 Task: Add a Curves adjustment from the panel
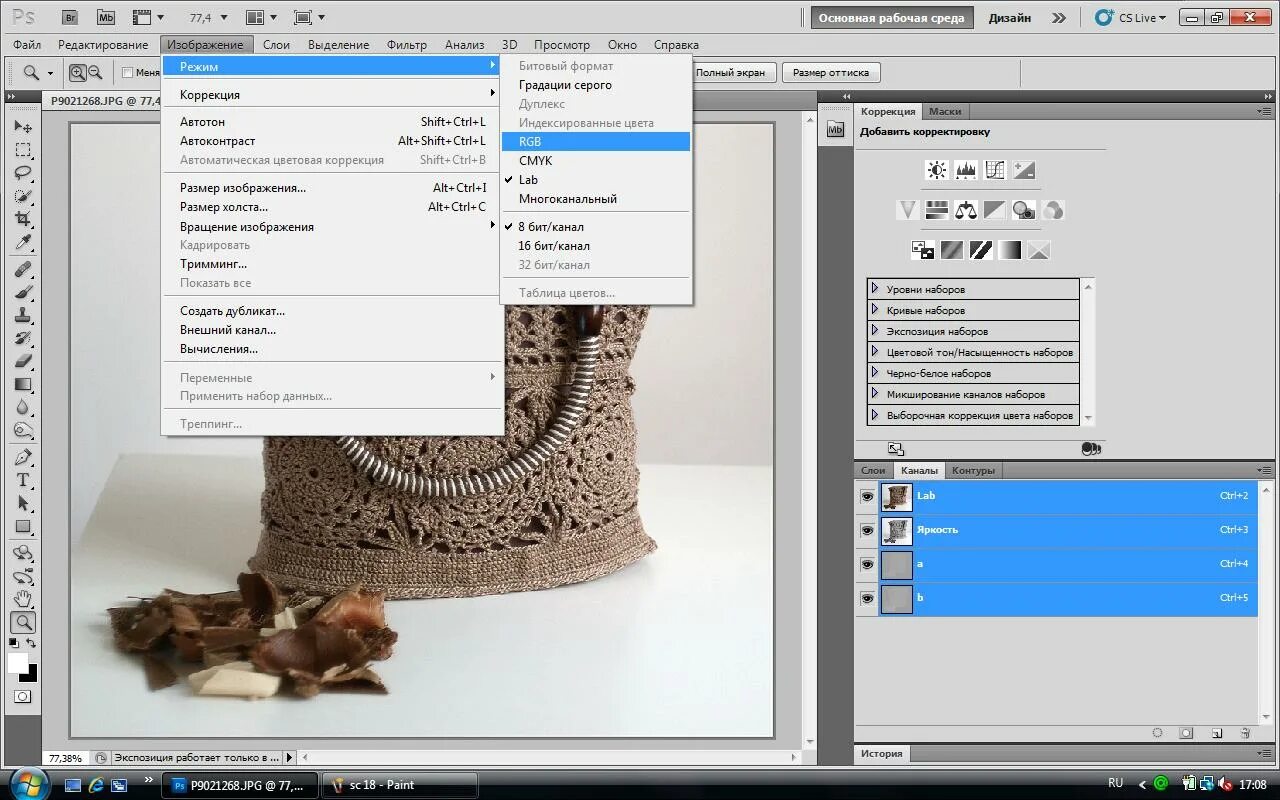(x=995, y=170)
